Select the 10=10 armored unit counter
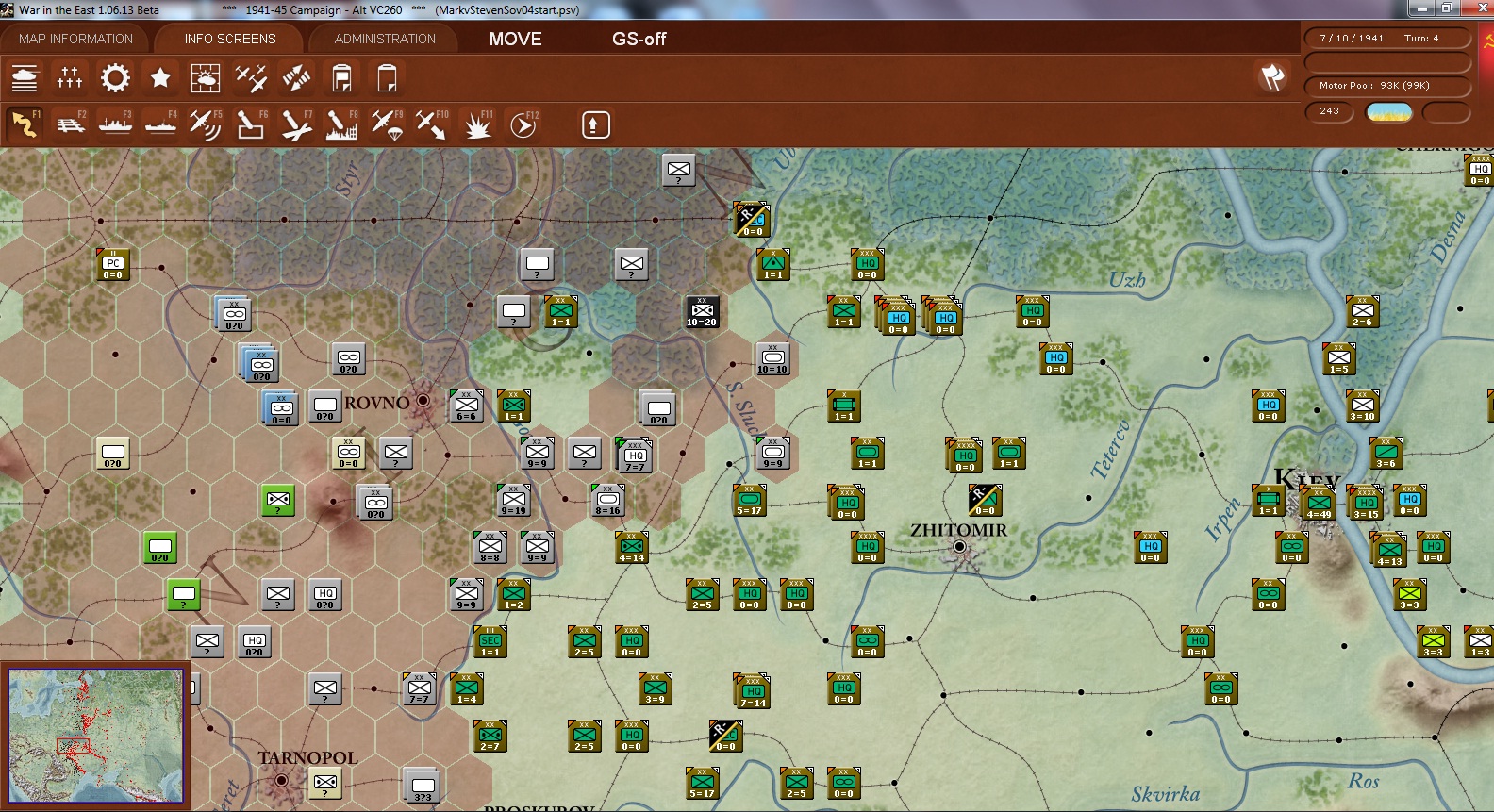 [772, 358]
